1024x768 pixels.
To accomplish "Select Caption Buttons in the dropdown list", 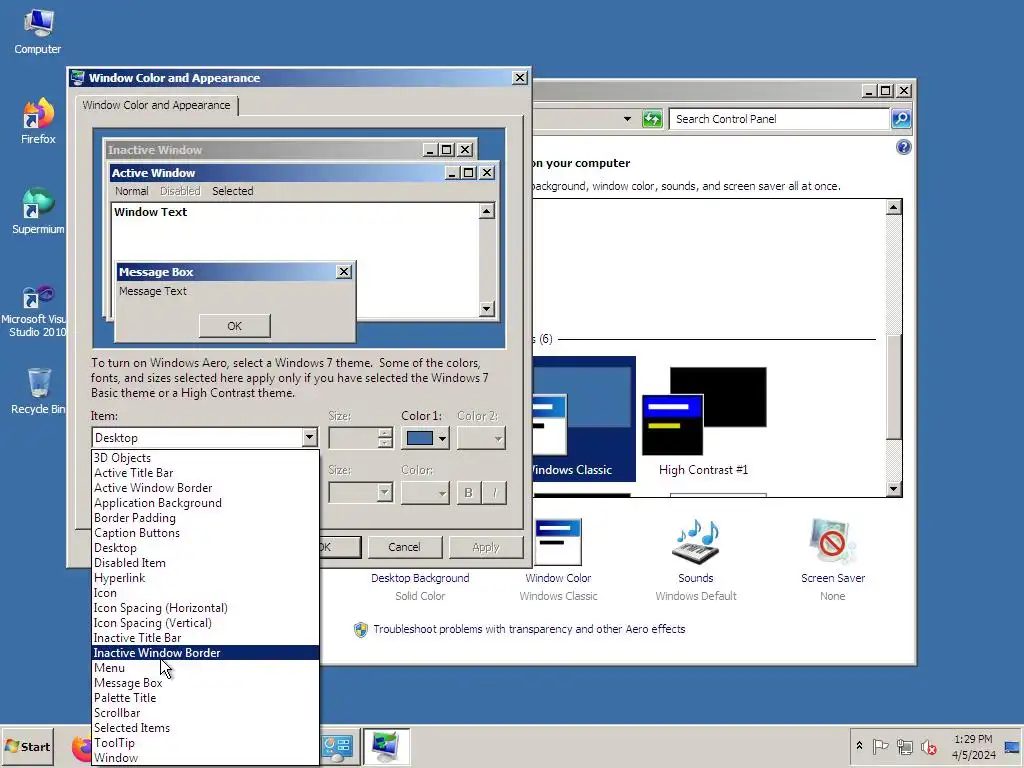I will point(206,533).
